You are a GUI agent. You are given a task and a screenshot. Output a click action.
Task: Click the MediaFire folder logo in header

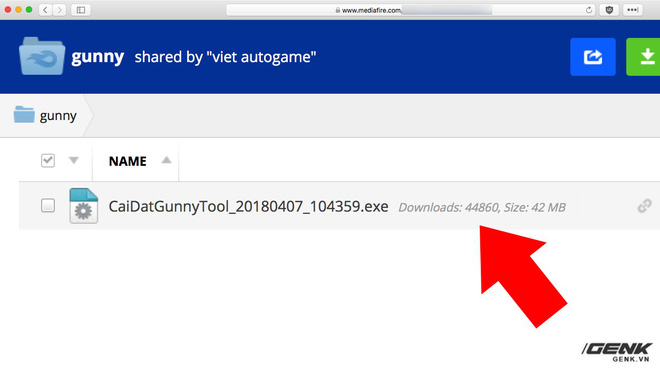(42, 56)
